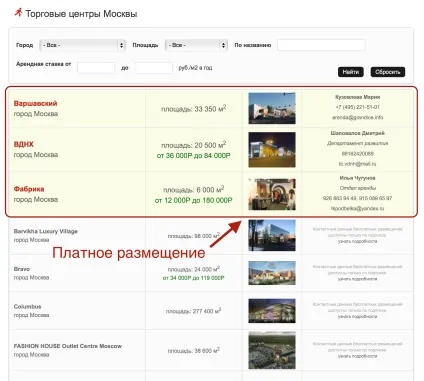Viewport: 424px width, 381px height.
Task: Click the от 34 000Р до 119 000Р price
Action: [194, 278]
